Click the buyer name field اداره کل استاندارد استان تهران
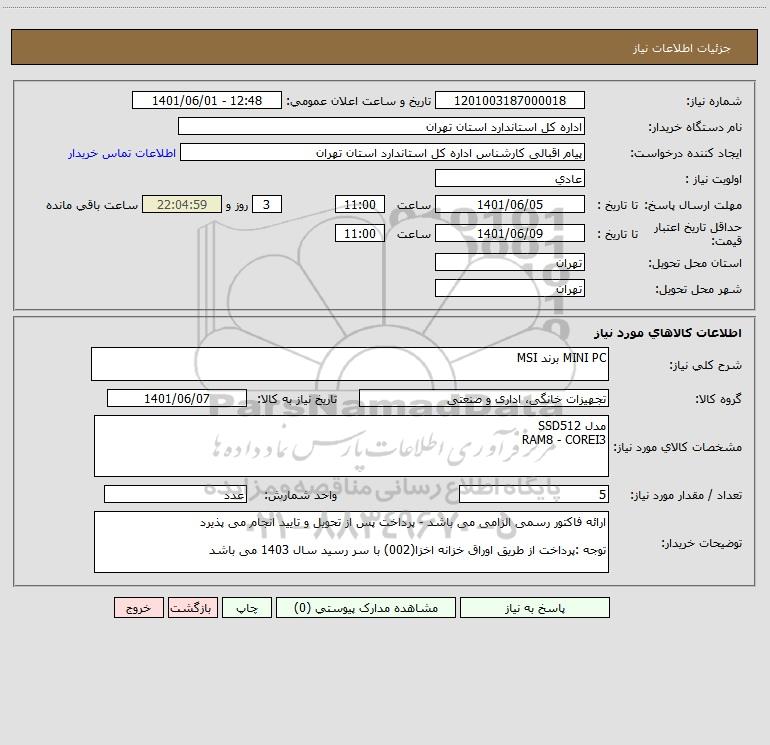Image resolution: width=770 pixels, height=745 pixels. [x=381, y=127]
